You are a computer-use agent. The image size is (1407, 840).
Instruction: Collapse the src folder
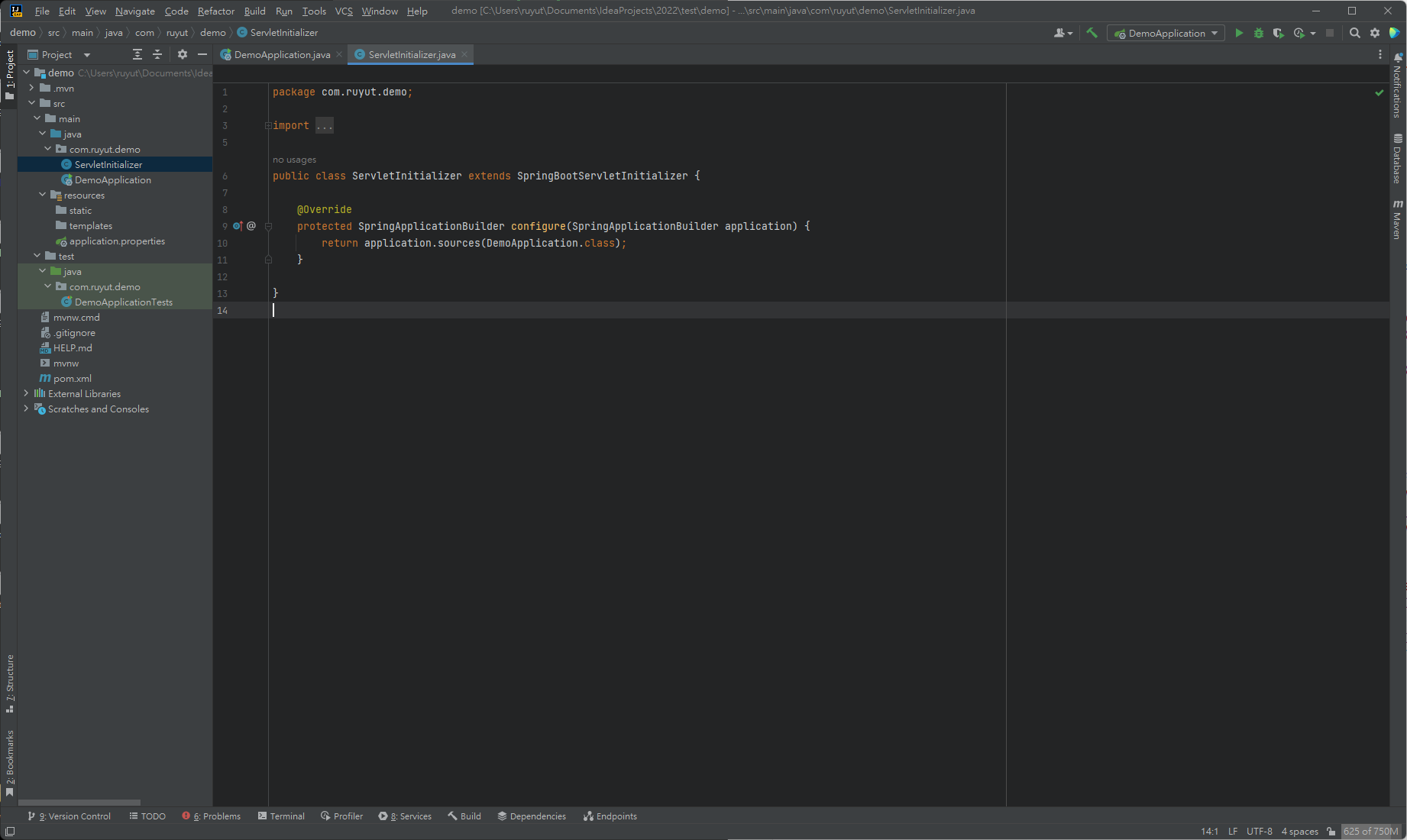coord(31,104)
